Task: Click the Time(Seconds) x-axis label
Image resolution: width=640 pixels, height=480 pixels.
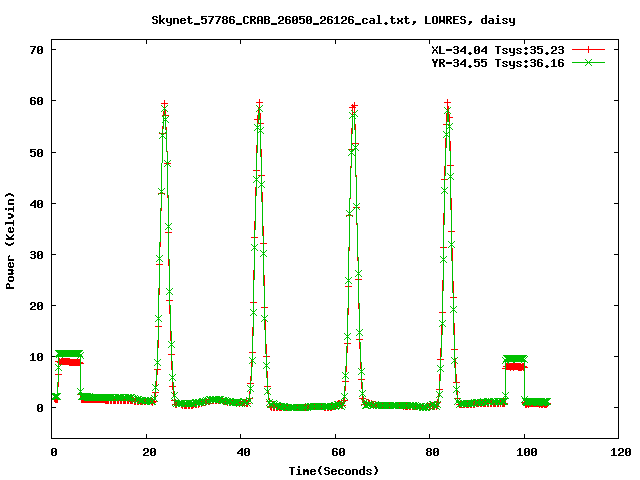Action: (x=333, y=471)
